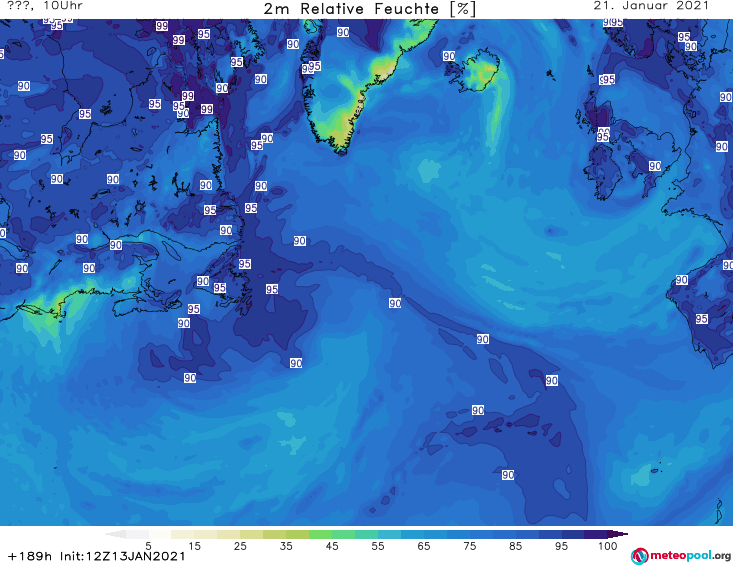Click Iceland on the humidity map

476,71
